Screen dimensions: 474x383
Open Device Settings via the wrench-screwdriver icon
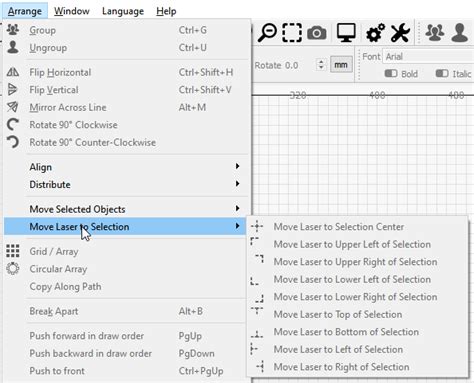pos(400,33)
